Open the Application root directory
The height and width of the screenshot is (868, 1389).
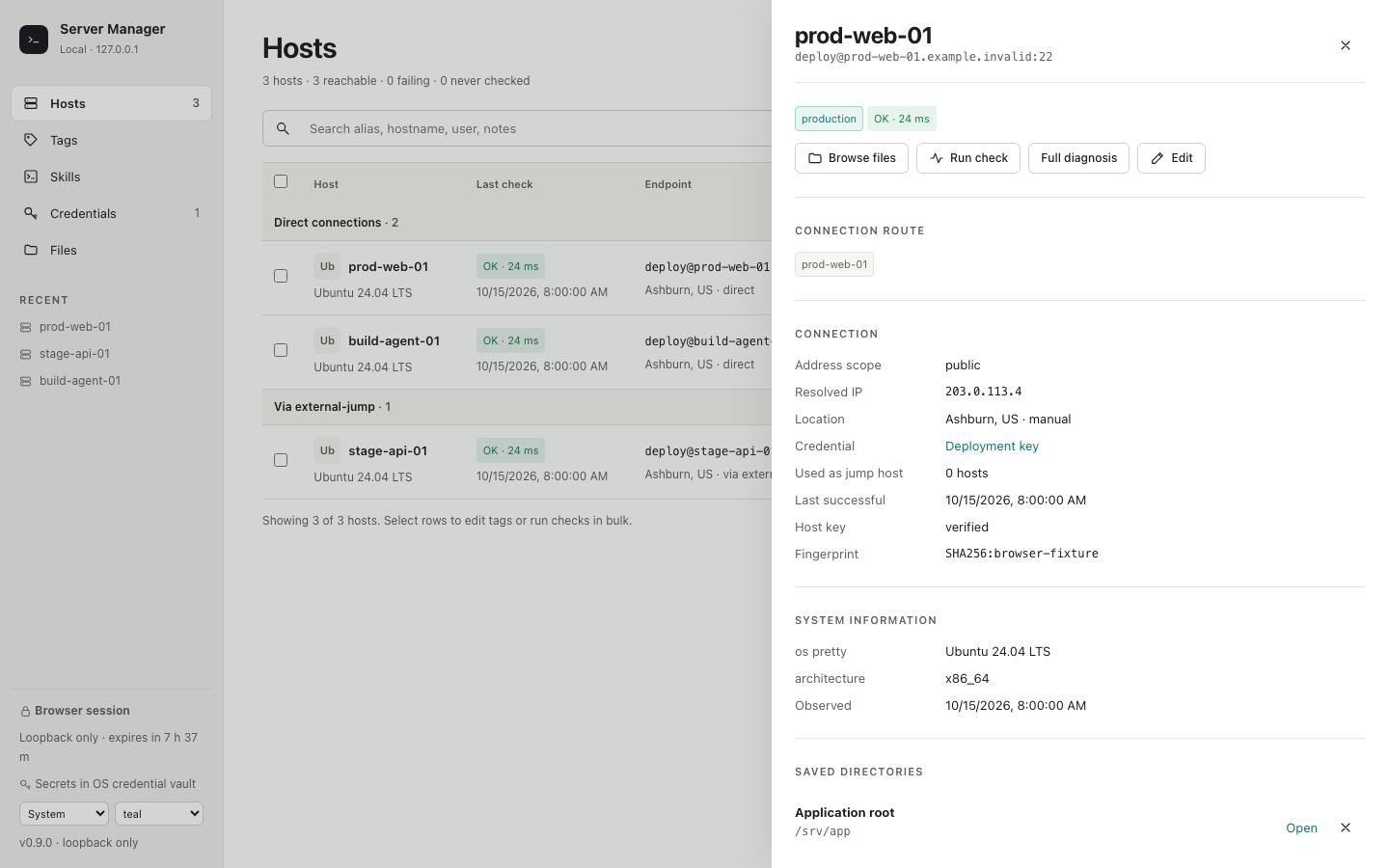[x=1301, y=828]
